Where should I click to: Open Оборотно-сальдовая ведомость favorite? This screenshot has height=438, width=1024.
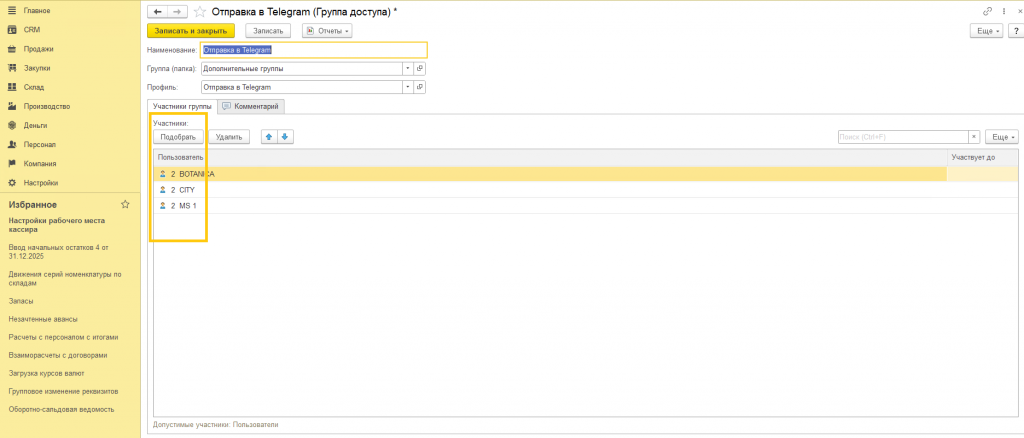pyautogui.click(x=61, y=409)
